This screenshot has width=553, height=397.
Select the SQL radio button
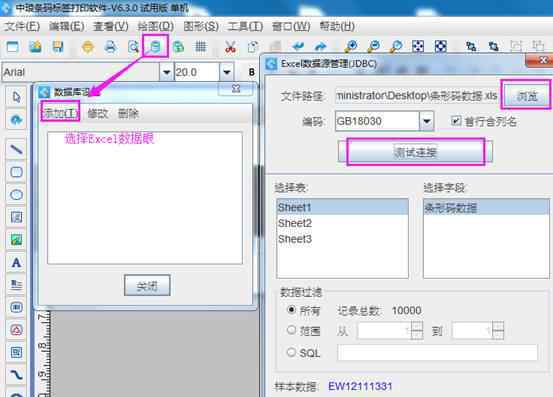[291, 352]
